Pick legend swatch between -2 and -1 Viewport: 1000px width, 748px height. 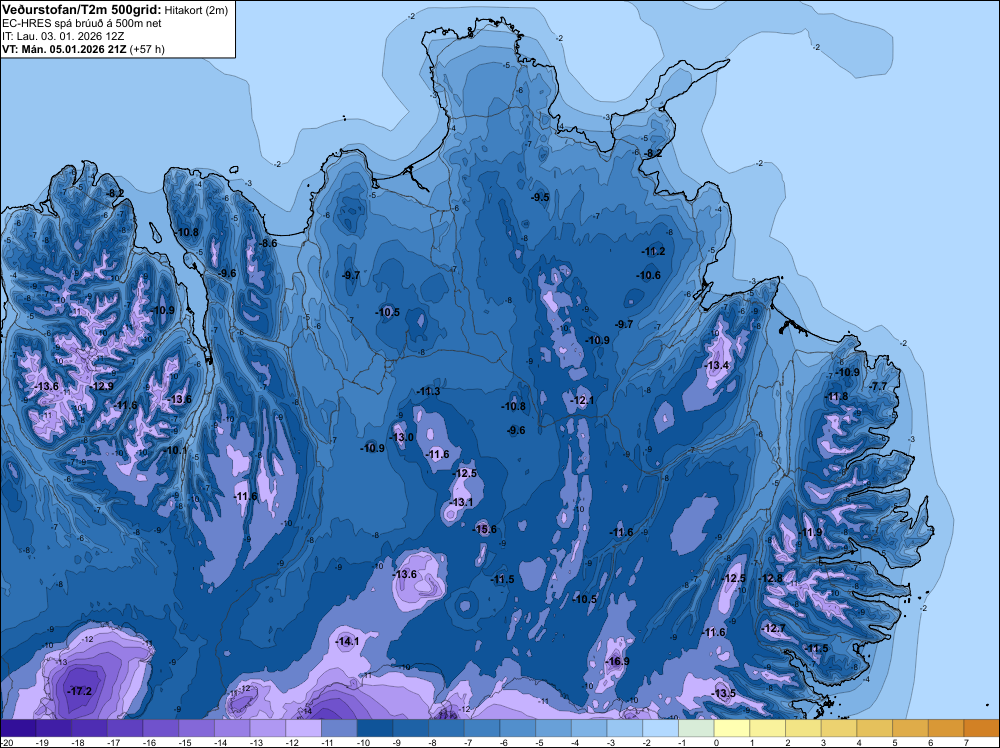tap(661, 728)
